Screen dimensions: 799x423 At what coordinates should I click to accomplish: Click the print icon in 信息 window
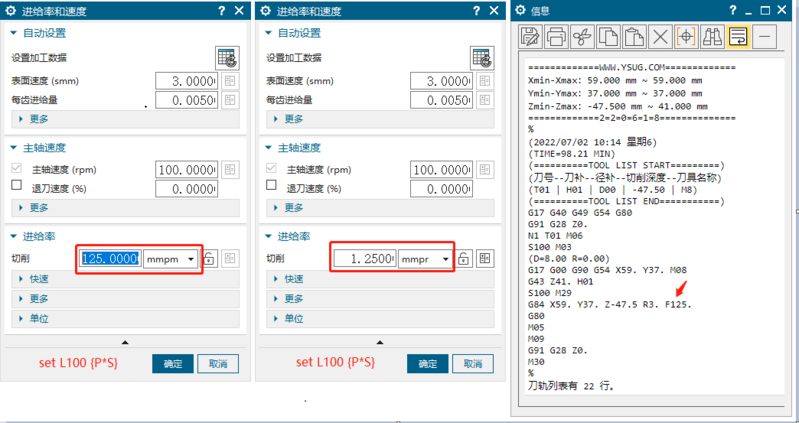pos(556,37)
